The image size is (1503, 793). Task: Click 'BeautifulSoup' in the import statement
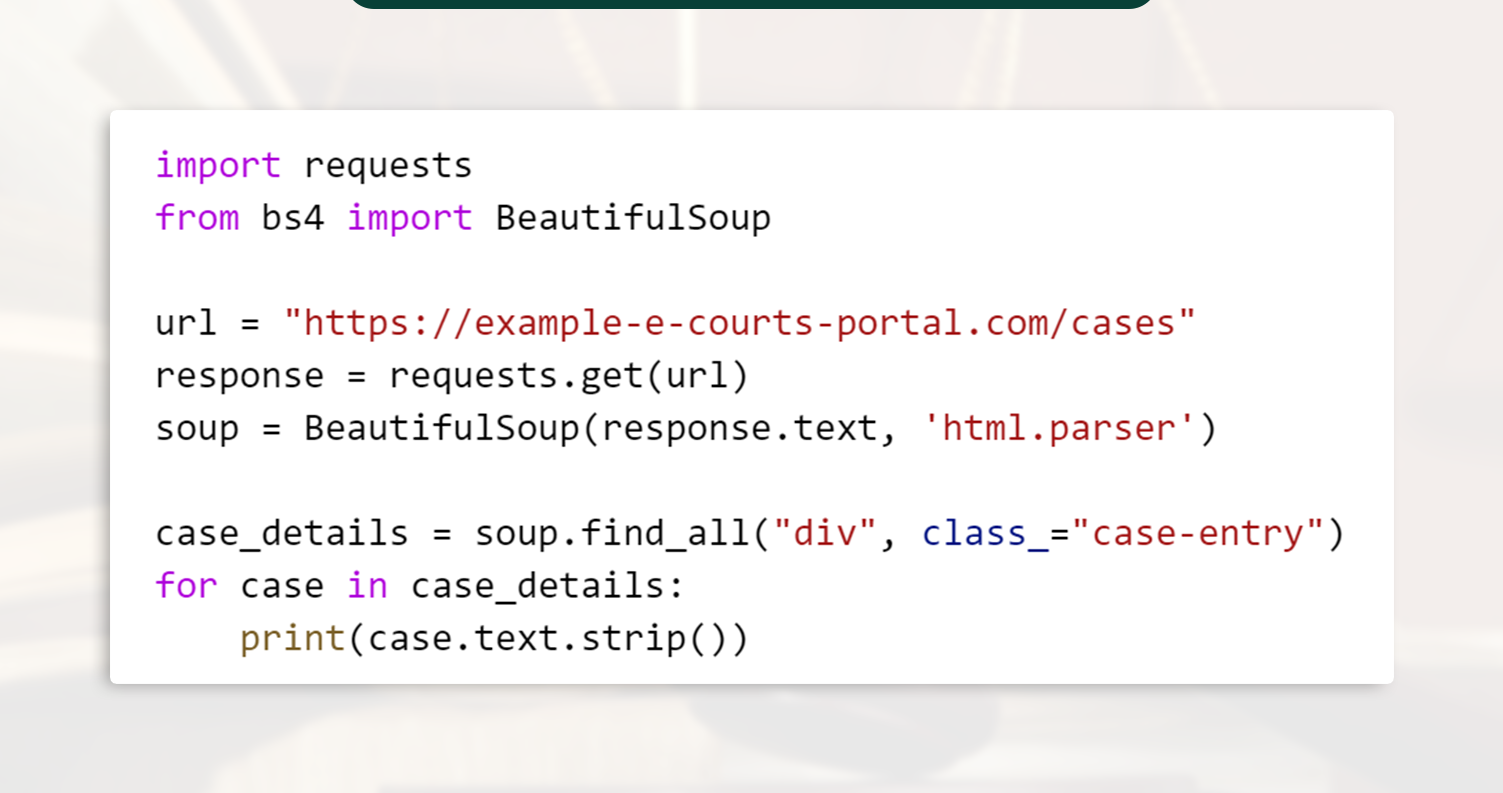pyautogui.click(x=633, y=218)
